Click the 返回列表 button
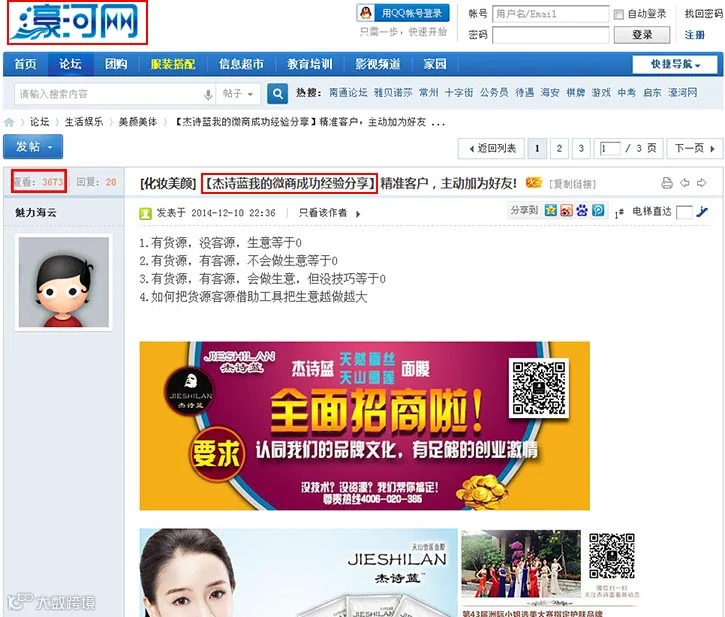725x617 pixels. tap(491, 148)
